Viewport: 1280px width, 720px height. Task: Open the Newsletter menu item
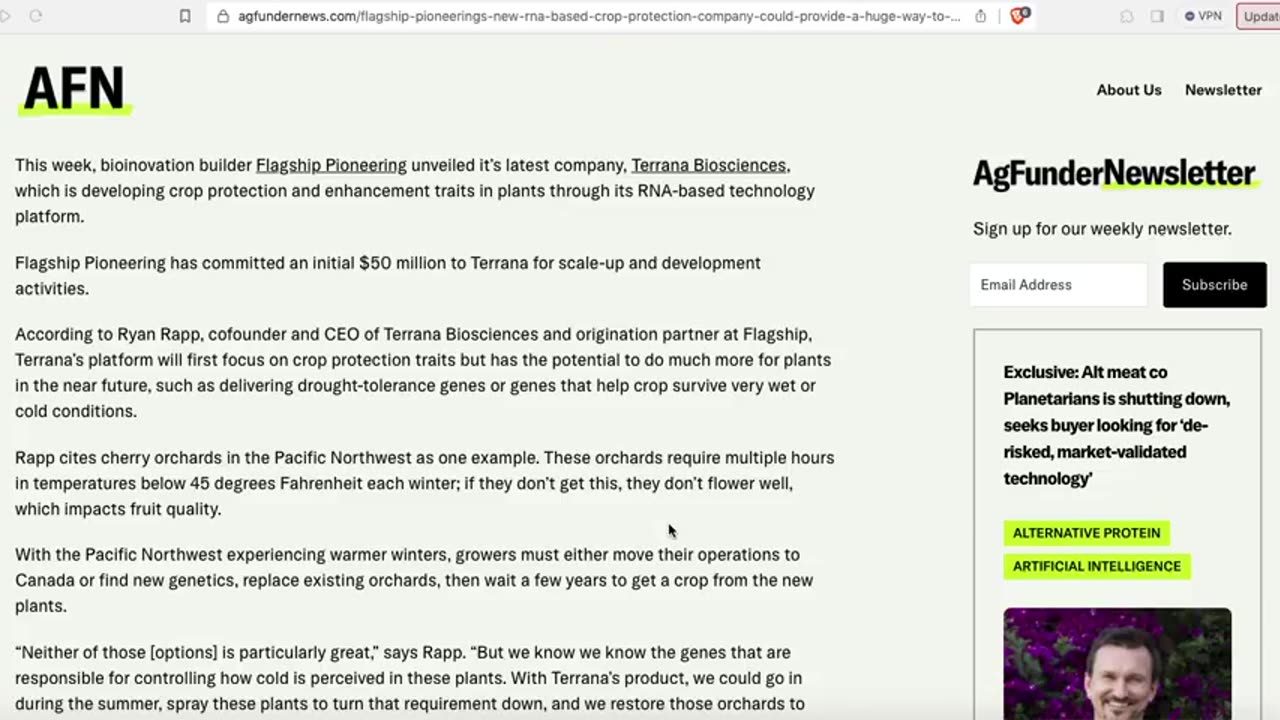1223,90
